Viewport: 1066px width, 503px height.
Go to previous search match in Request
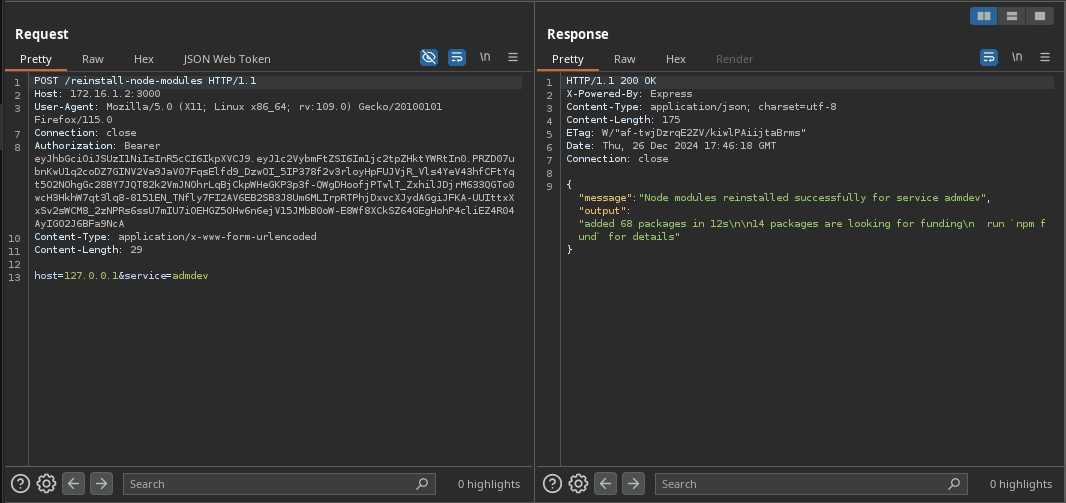tap(73, 484)
